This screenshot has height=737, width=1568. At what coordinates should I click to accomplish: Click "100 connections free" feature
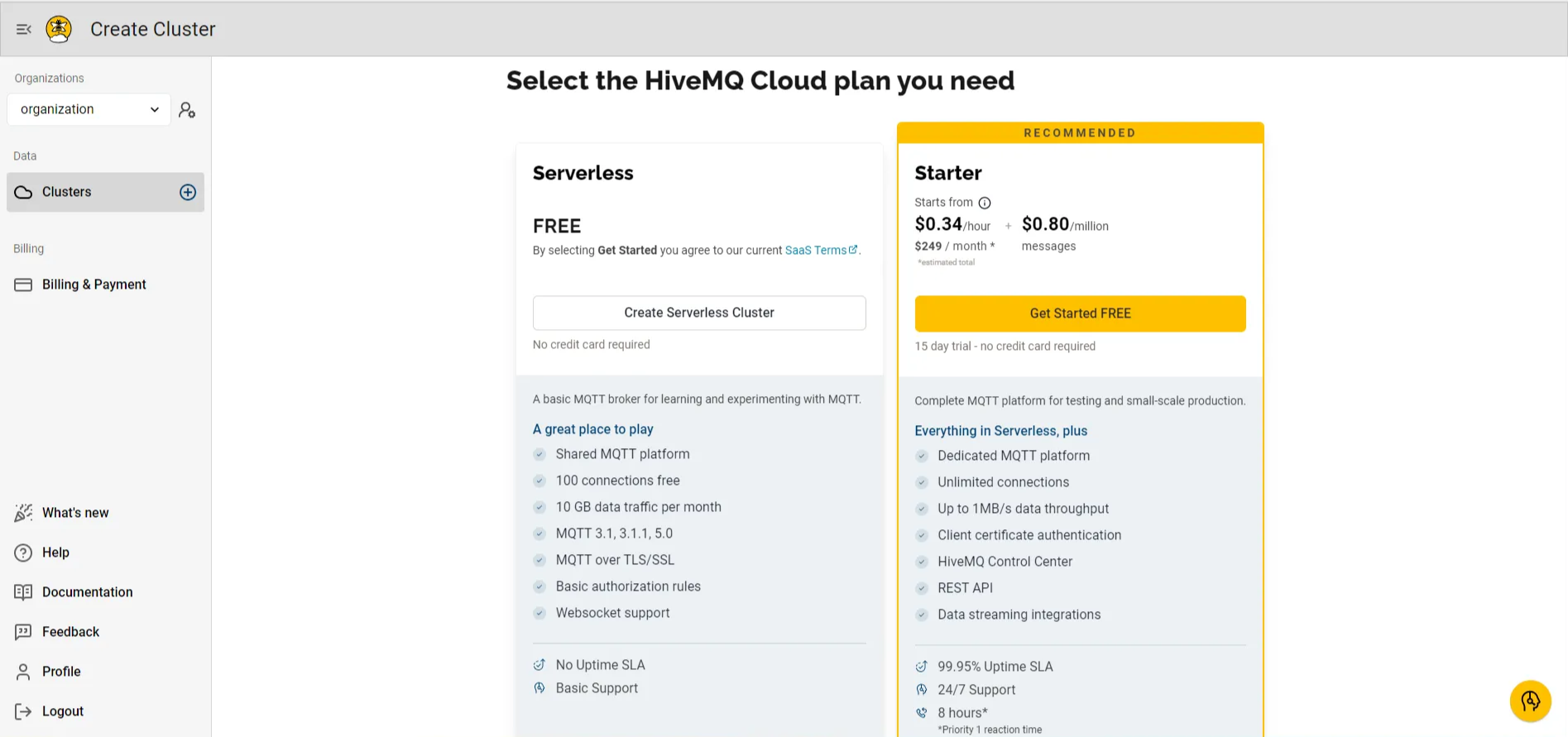click(x=617, y=481)
